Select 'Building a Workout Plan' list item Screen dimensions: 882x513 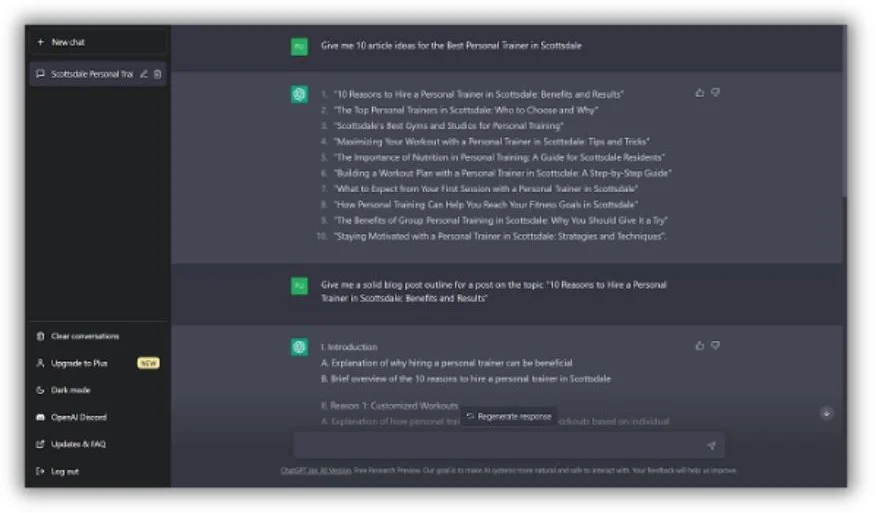(x=502, y=173)
